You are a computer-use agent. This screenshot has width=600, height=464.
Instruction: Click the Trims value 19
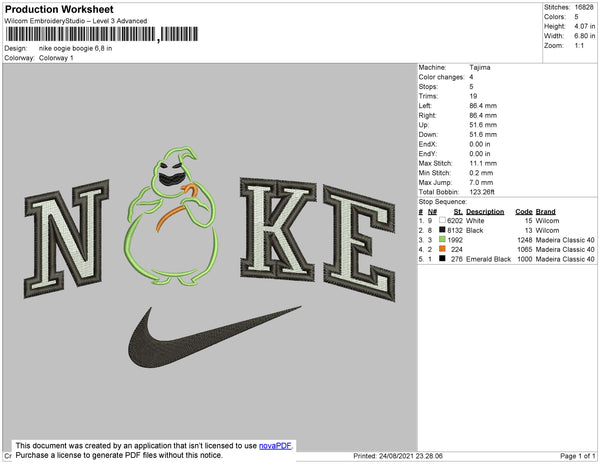pos(473,96)
